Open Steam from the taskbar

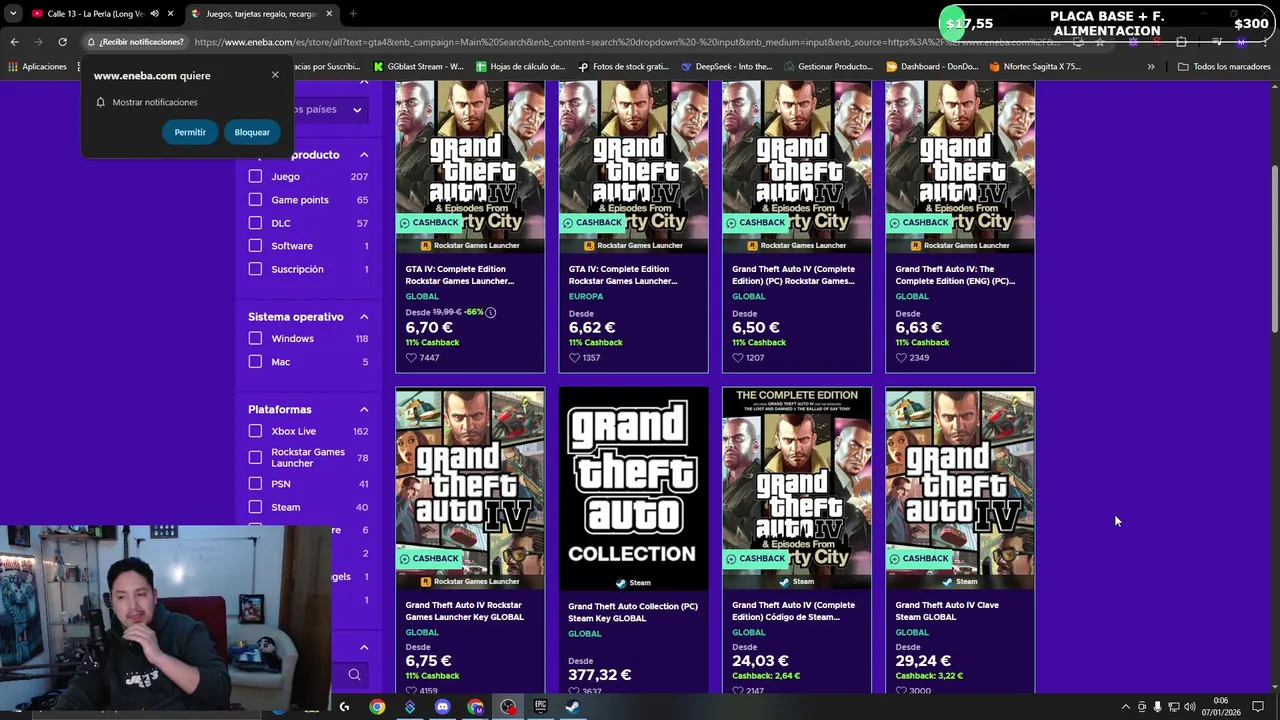(x=573, y=707)
